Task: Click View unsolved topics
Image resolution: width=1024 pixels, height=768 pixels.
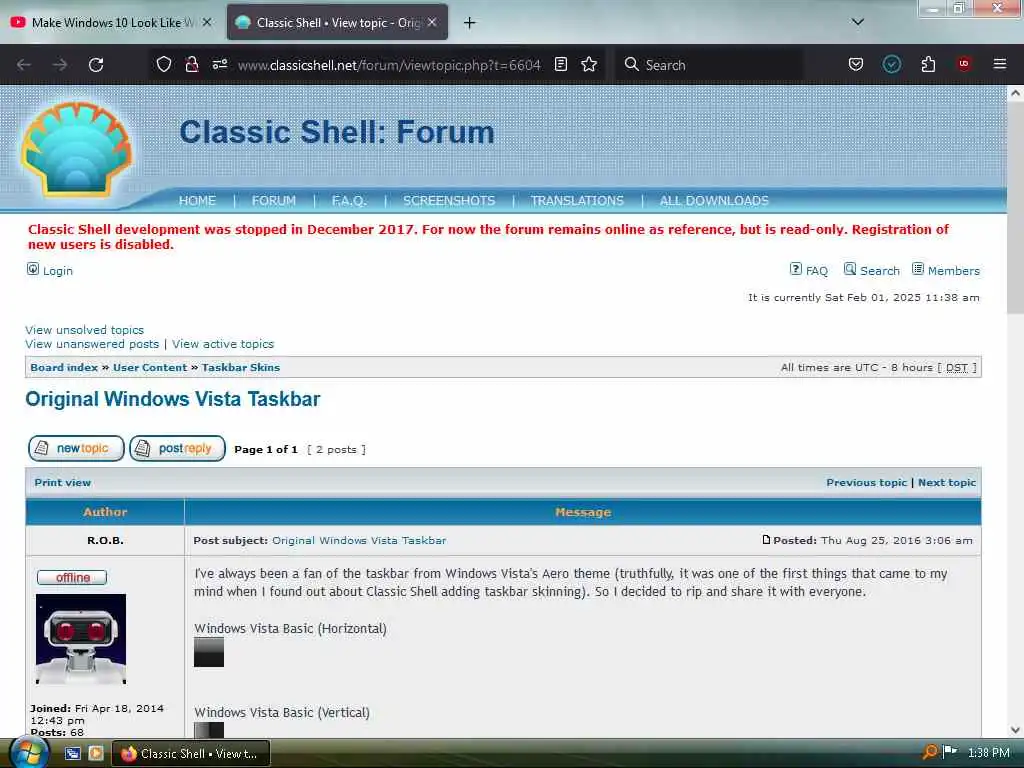Action: (84, 330)
